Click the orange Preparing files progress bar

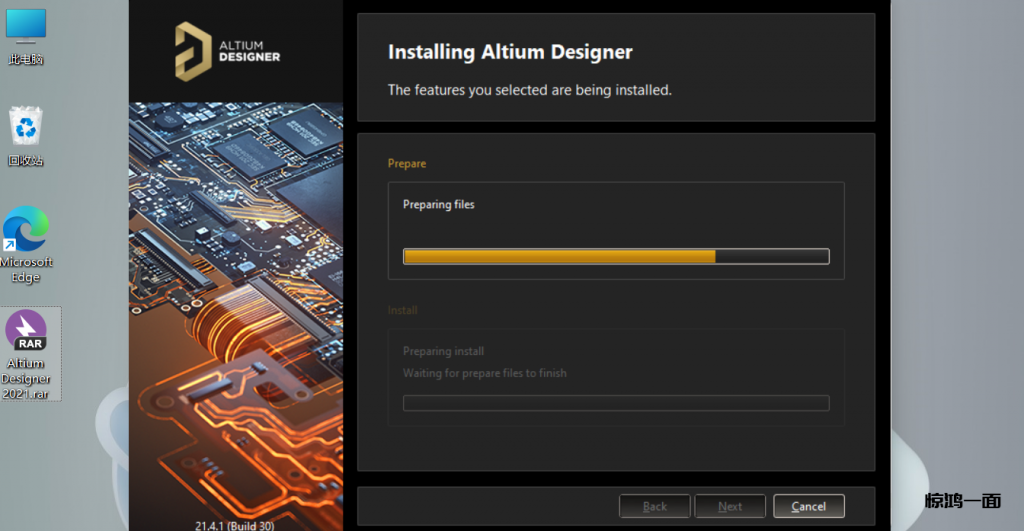pos(615,256)
